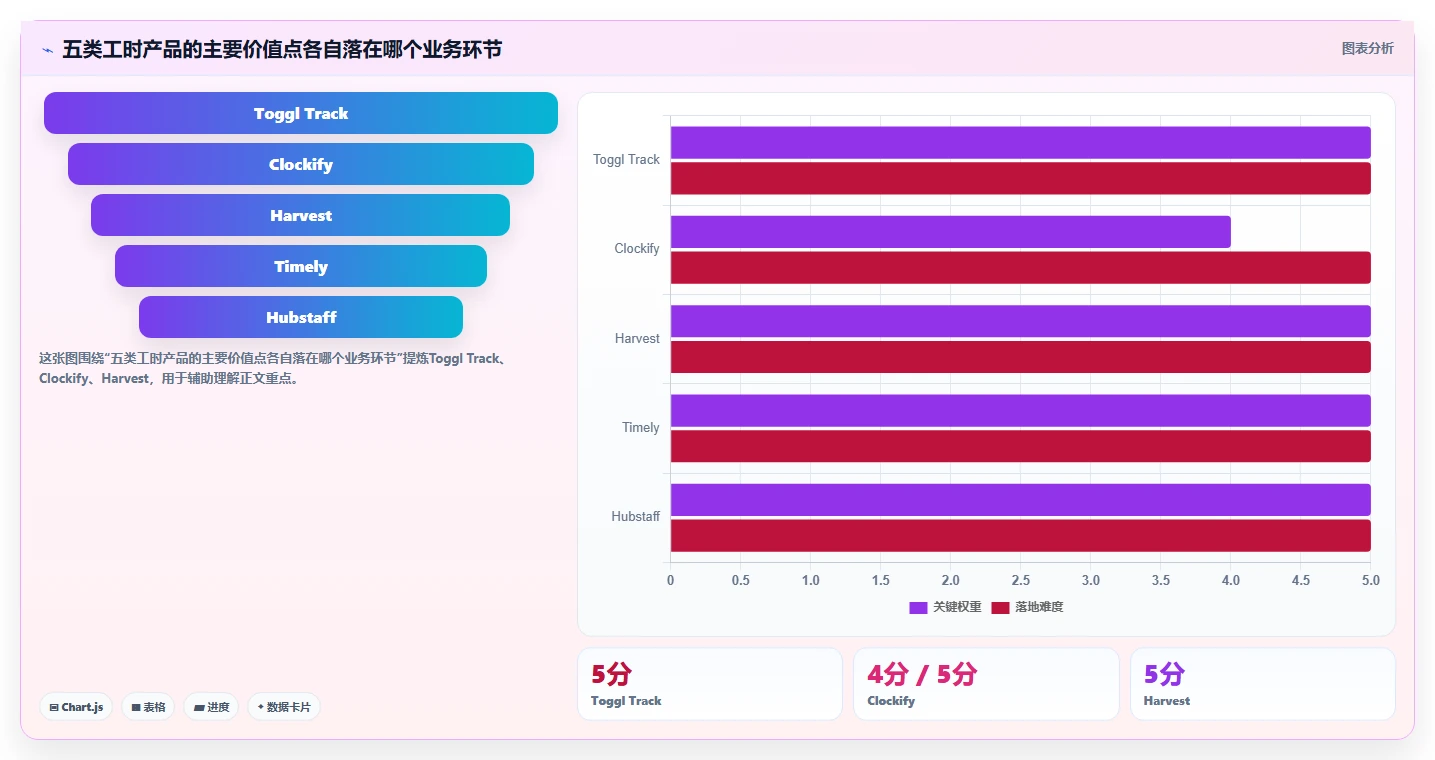The image size is (1435, 760).
Task: Select the Toggl Track funnel bar
Action: 301,113
